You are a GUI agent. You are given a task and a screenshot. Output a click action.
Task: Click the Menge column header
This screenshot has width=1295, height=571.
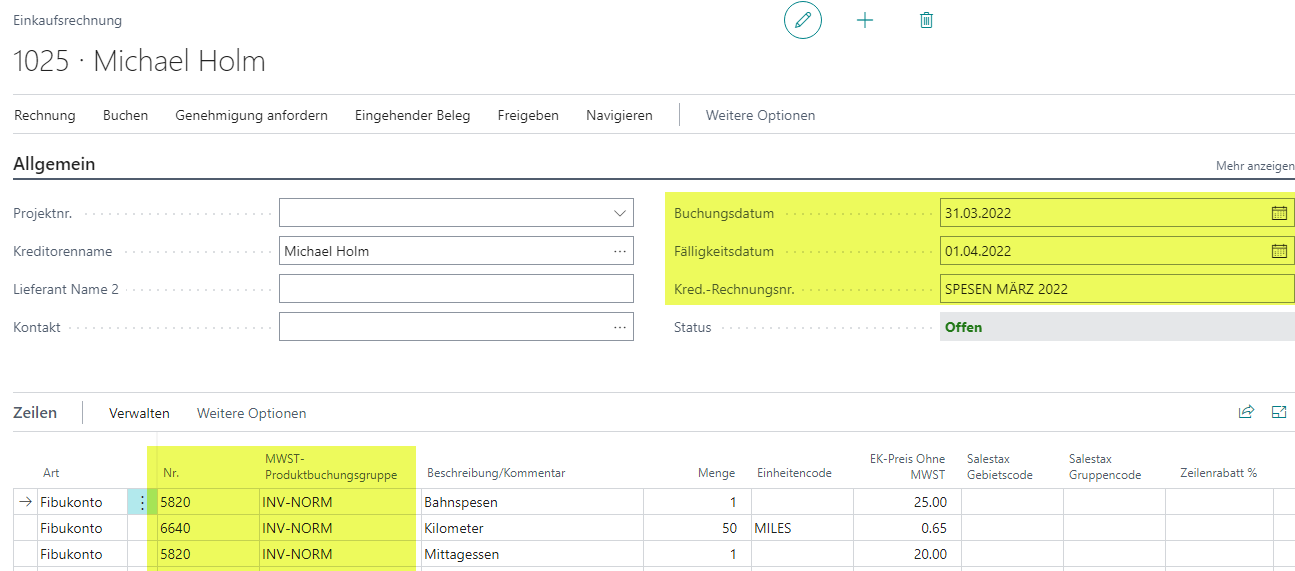tap(716, 473)
